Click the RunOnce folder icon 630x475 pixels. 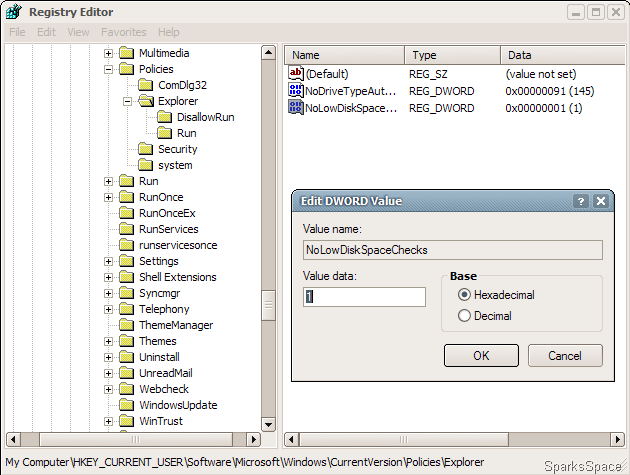point(127,197)
